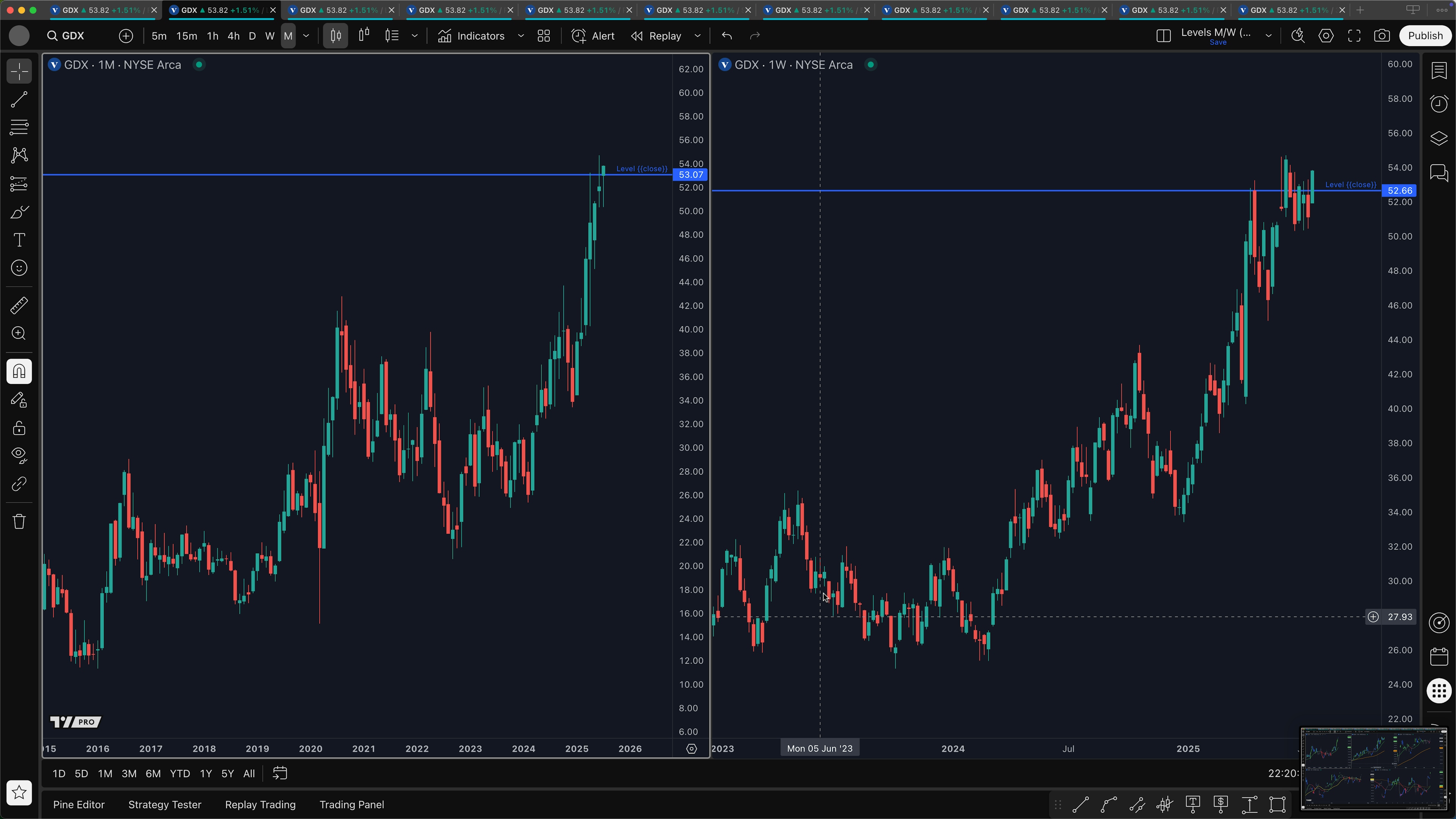Open the quick search lightbulb icon
The width and height of the screenshot is (1456, 819).
[x=1298, y=36]
